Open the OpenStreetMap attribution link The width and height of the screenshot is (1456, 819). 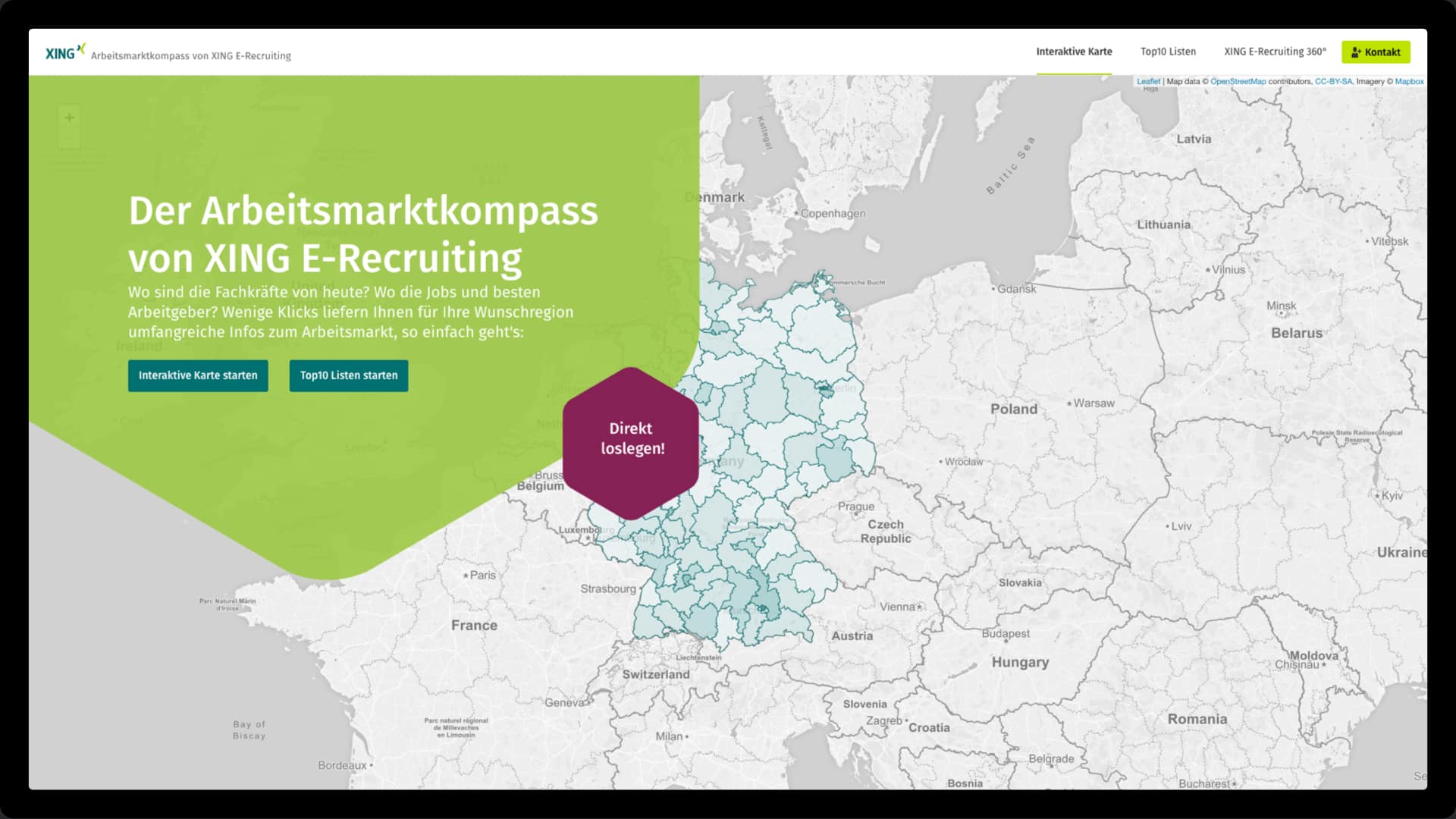click(x=1238, y=81)
